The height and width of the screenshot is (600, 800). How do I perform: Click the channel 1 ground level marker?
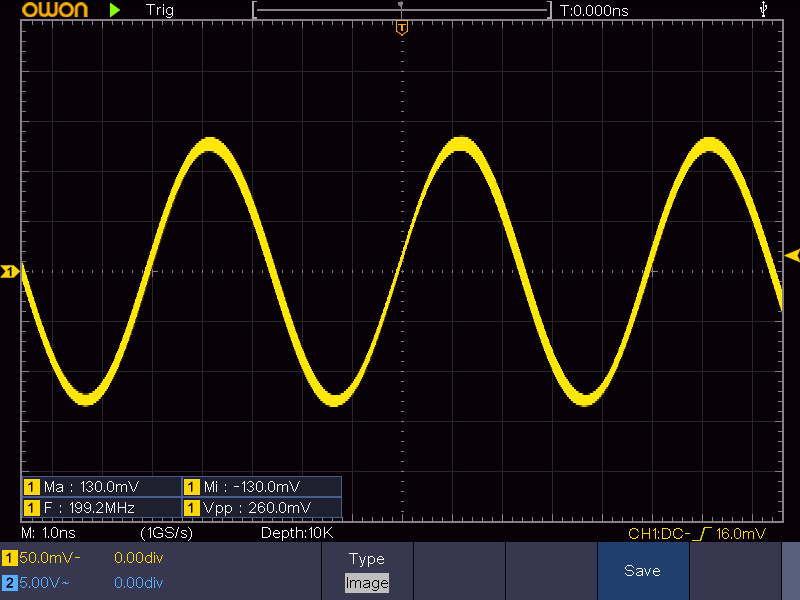(10, 271)
